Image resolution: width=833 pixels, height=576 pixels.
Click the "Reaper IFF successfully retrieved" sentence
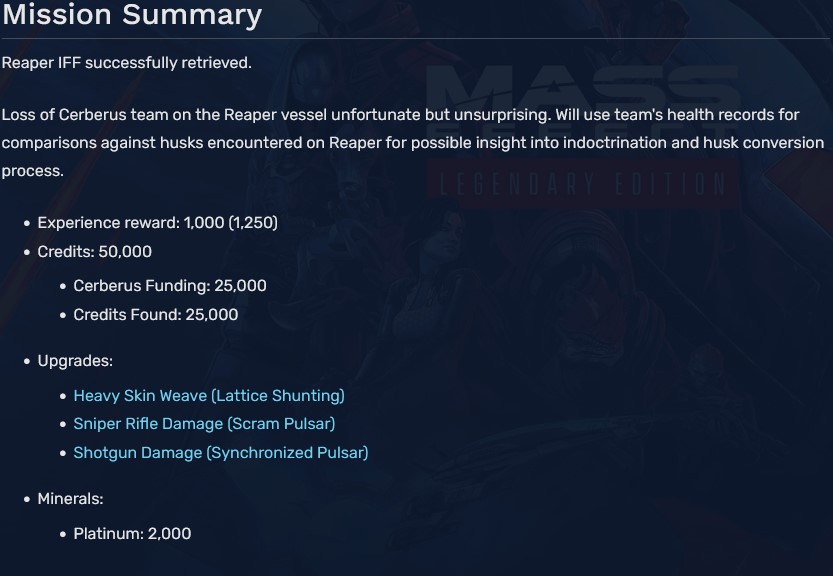[x=126, y=63]
